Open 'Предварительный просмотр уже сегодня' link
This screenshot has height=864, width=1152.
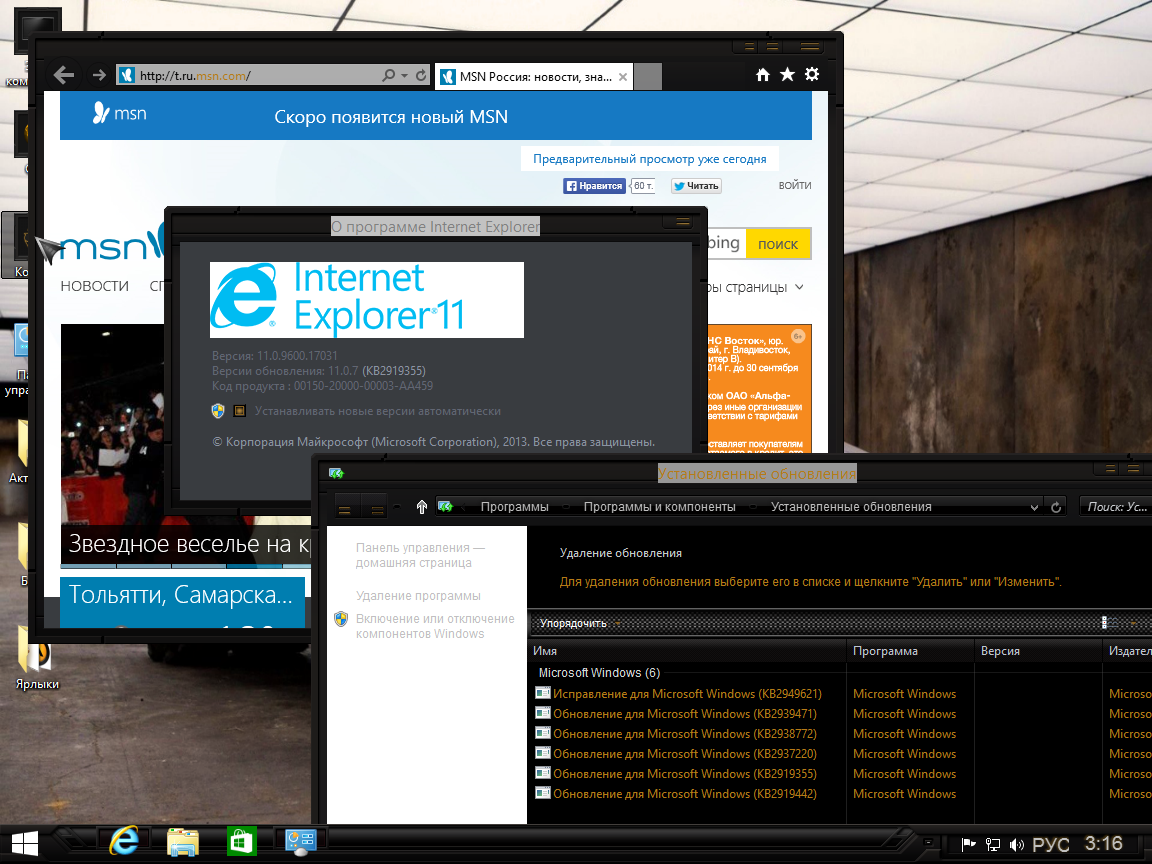(x=649, y=159)
